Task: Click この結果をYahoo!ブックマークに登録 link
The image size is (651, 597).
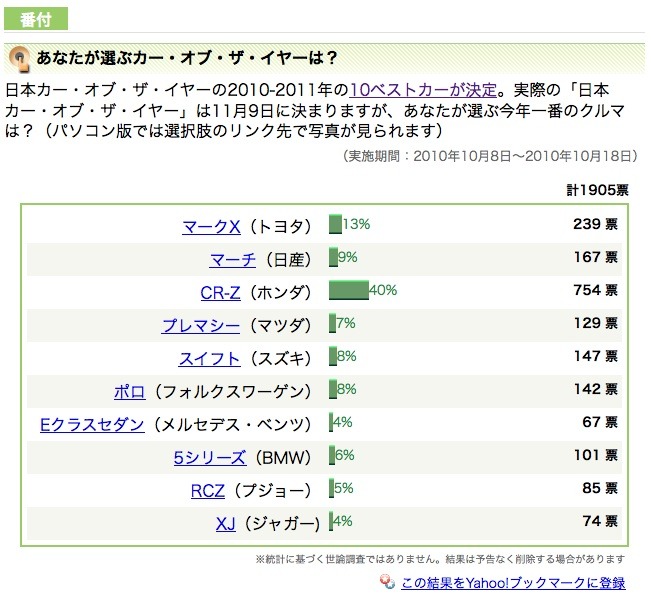Action: coord(513,582)
